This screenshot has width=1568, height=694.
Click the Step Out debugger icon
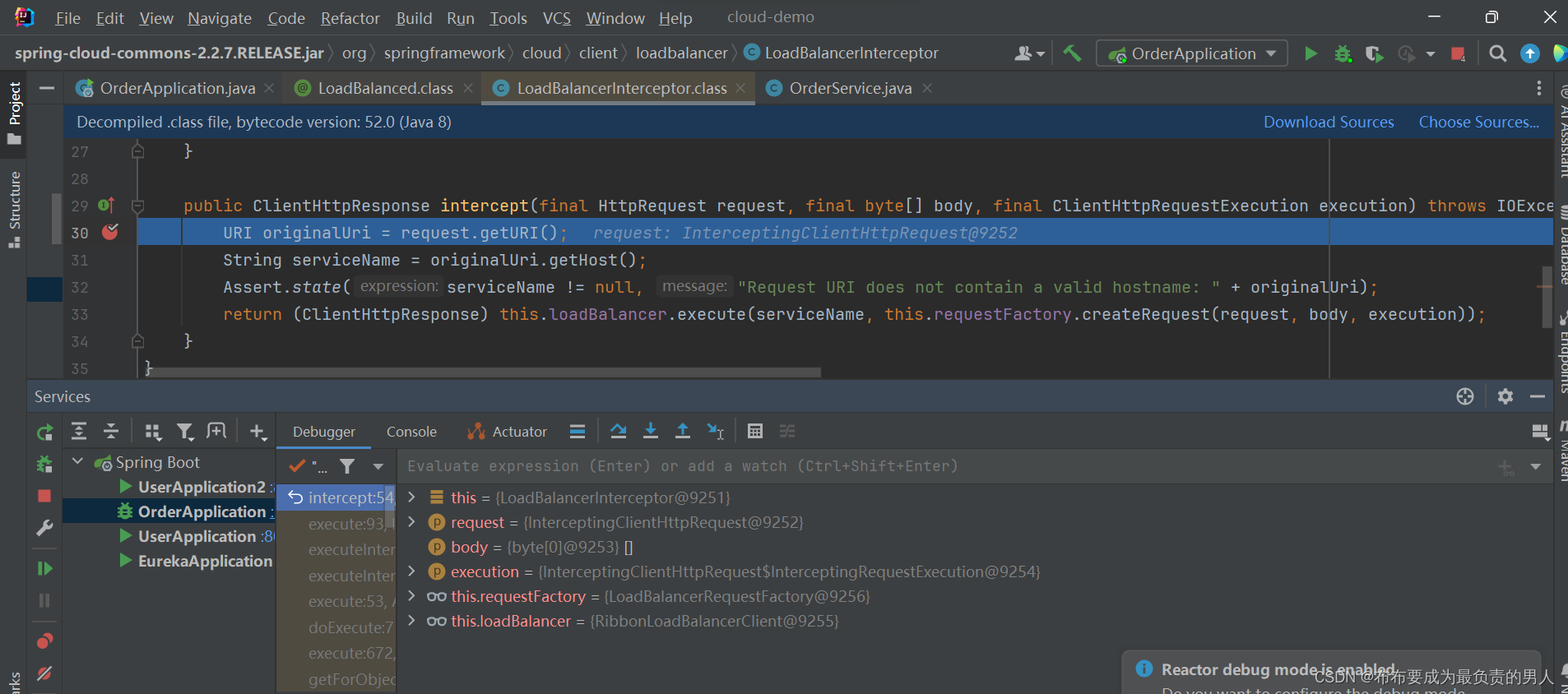pos(683,431)
